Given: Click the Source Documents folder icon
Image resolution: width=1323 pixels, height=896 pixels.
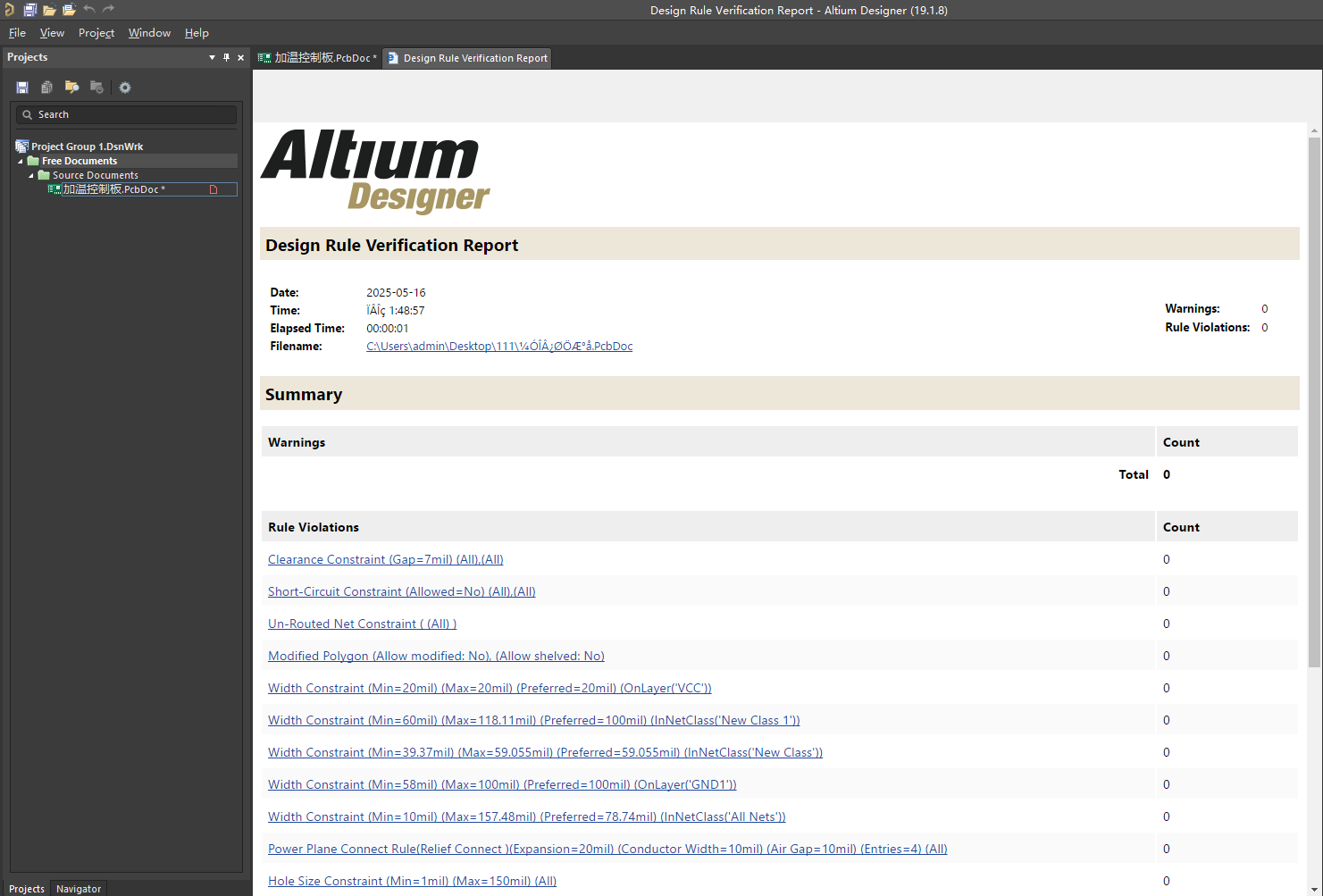Looking at the screenshot, I should 44,175.
